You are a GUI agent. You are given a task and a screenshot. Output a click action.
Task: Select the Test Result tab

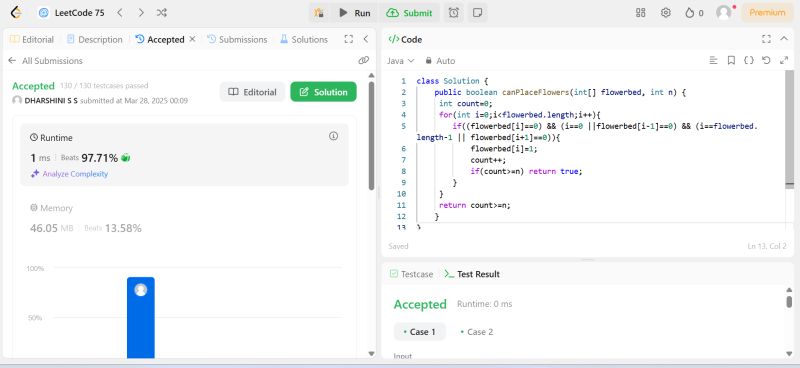(x=472, y=274)
